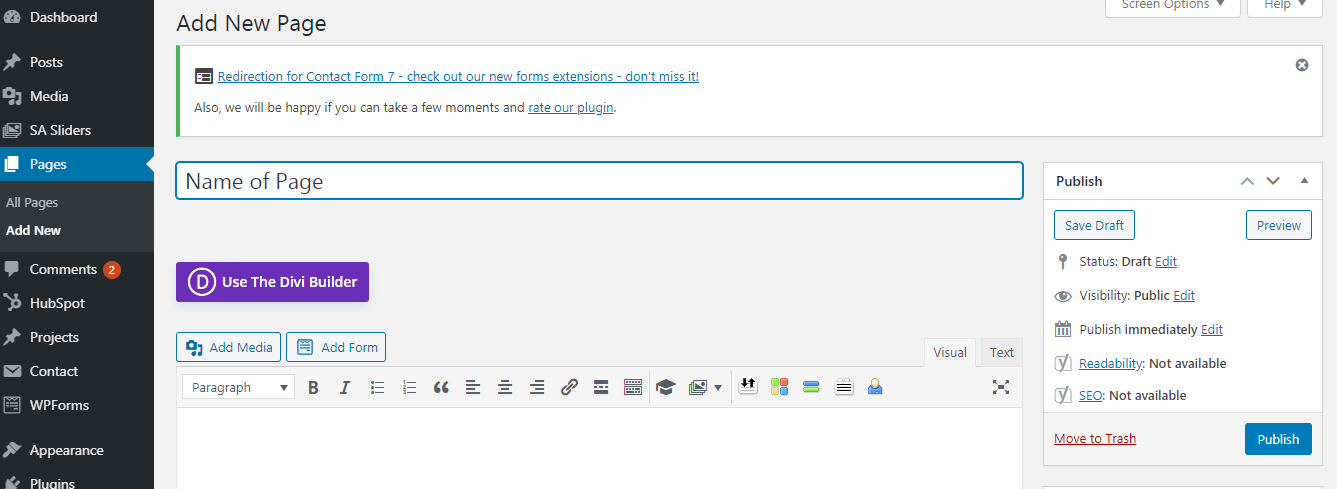
Task: Move Publish box down with arrow
Action: point(1273,181)
